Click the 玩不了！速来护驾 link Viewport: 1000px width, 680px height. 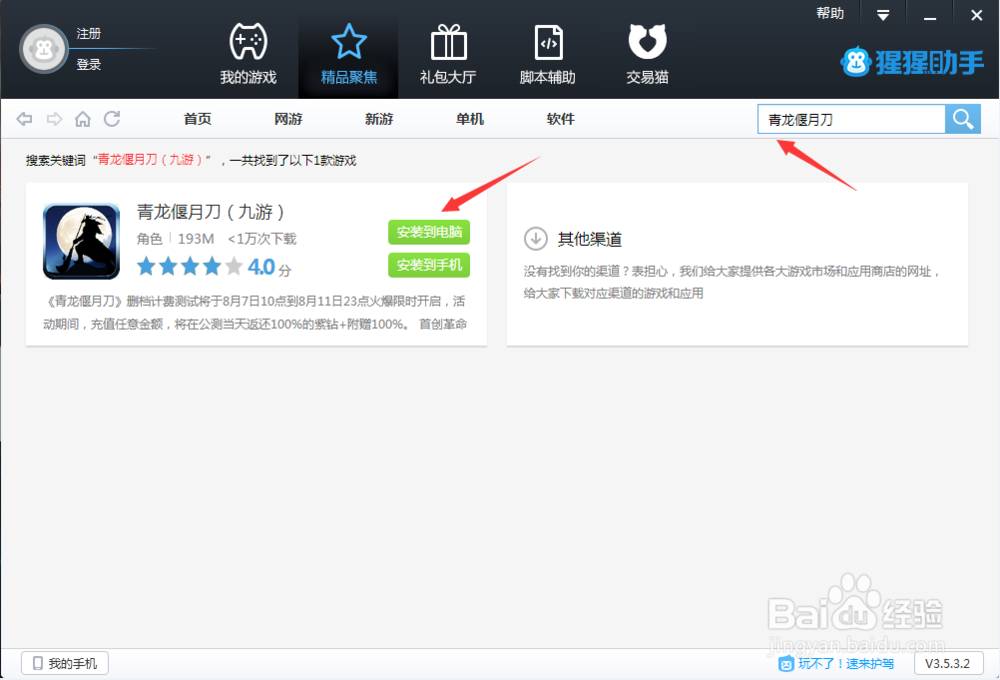pos(837,664)
